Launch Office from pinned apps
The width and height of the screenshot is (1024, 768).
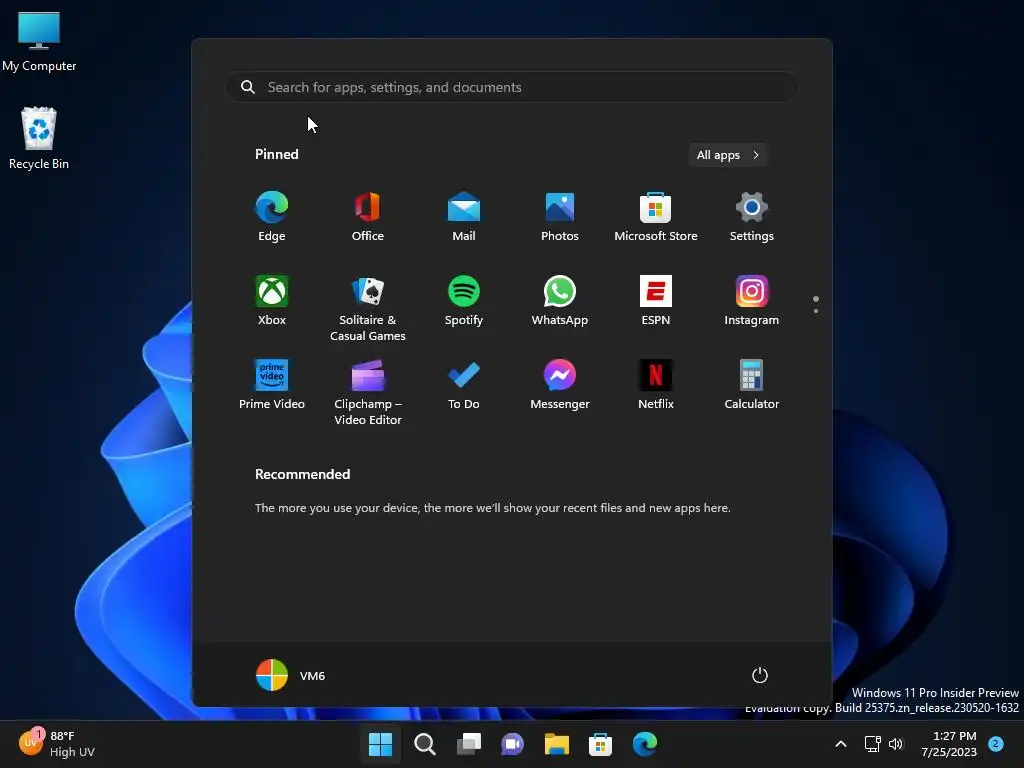pos(368,217)
